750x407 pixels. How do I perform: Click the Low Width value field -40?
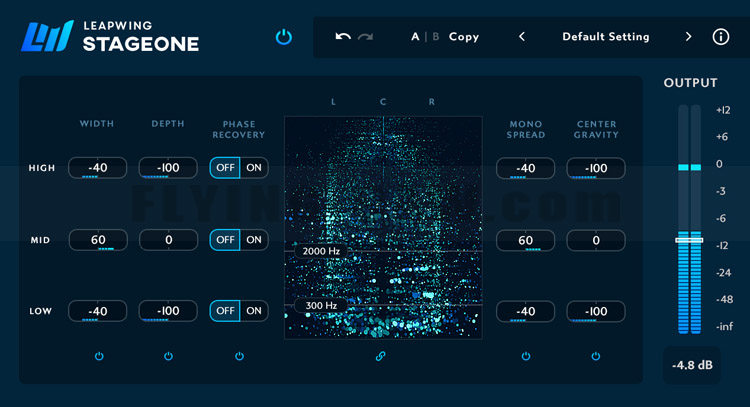pyautogui.click(x=98, y=311)
